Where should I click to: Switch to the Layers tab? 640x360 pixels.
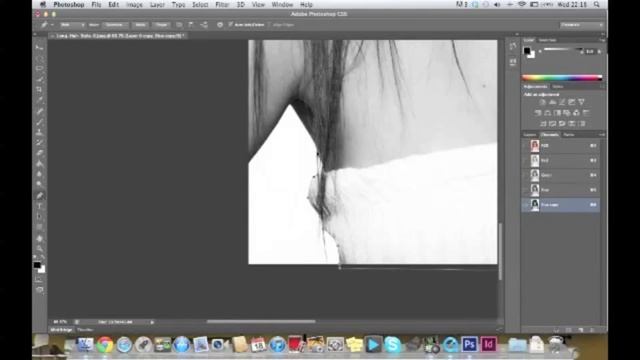click(x=530, y=135)
